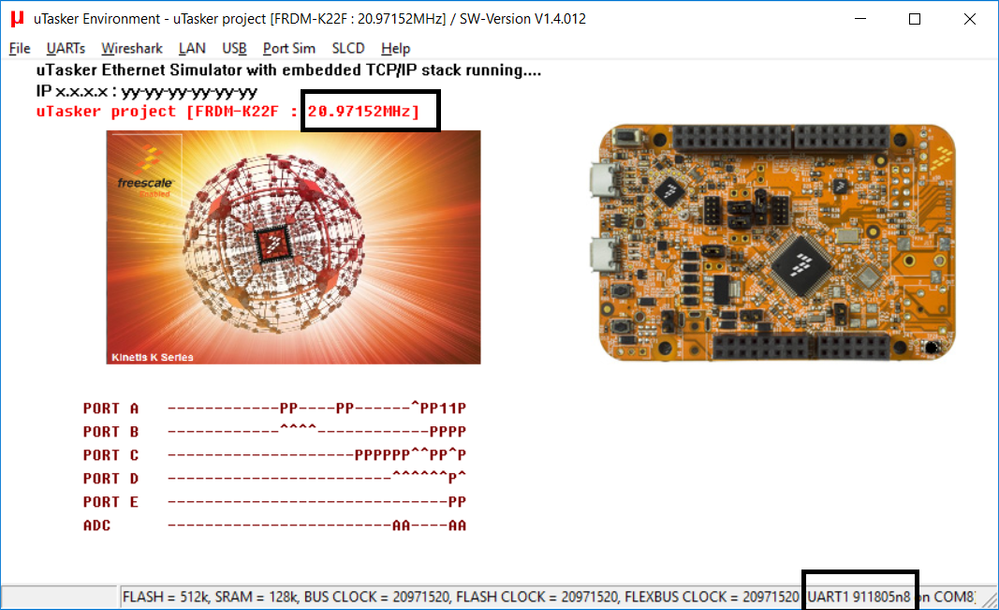Viewport: 999px width, 610px height.
Task: Click the uTasker mu application icon
Action: 17,19
